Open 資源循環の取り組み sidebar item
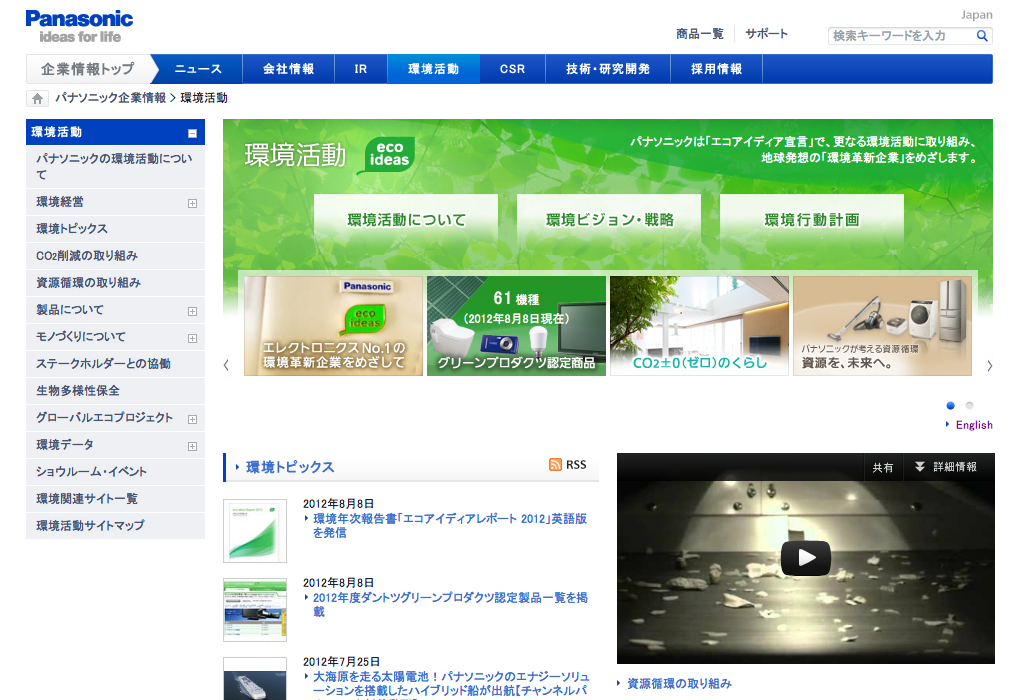The image size is (1016, 700). click(x=115, y=283)
